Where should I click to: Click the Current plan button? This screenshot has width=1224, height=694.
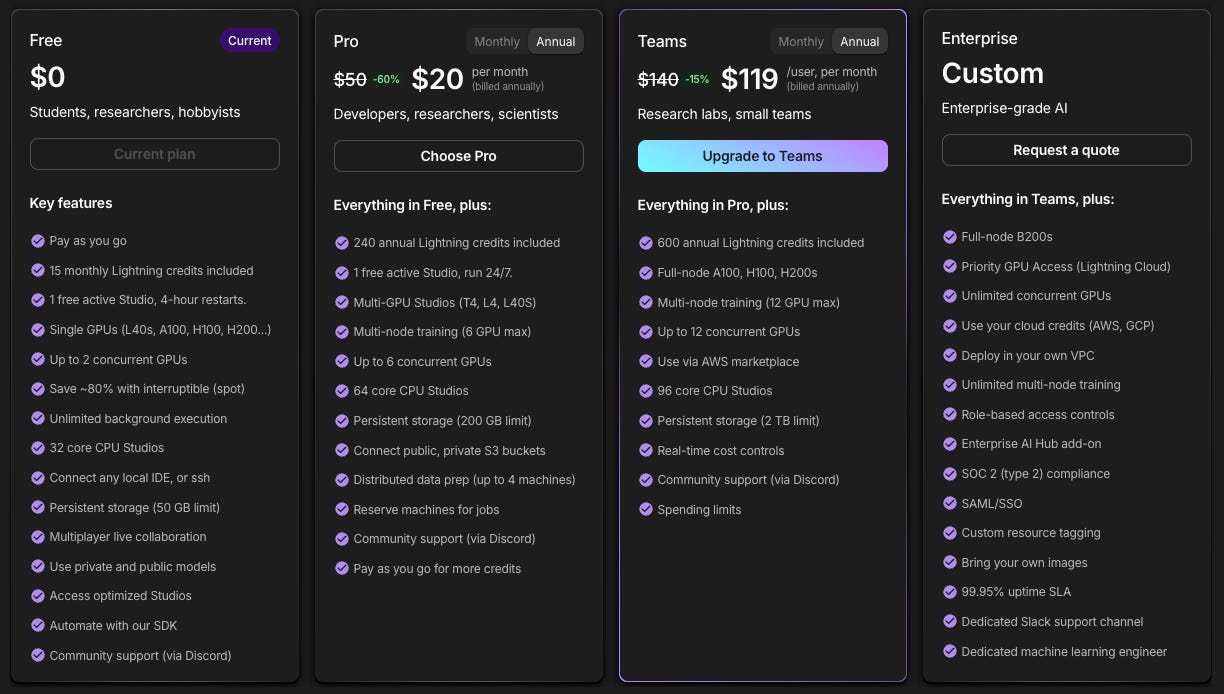tap(154, 154)
